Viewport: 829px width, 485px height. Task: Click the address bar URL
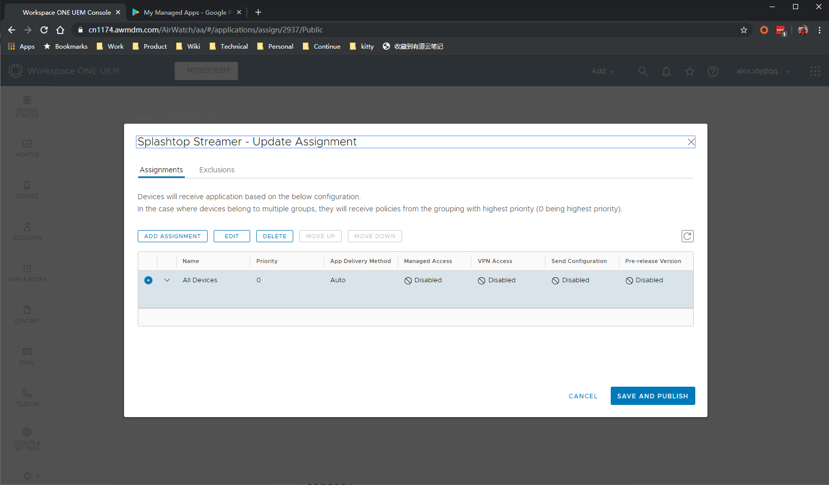click(x=206, y=30)
